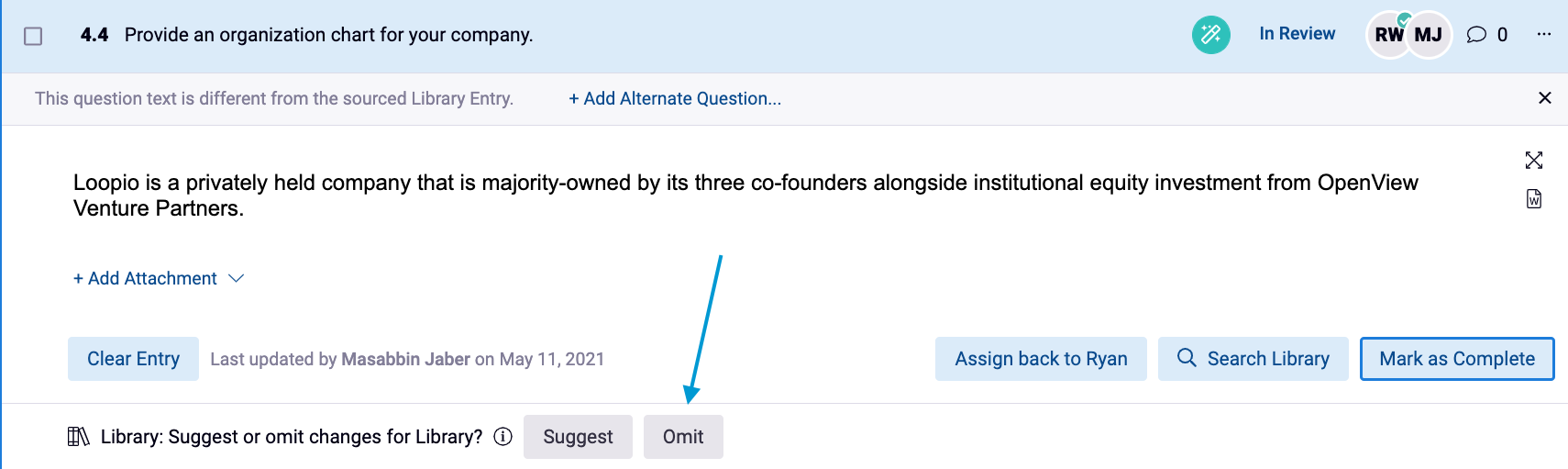
Task: Open Search Library
Action: [x=1253, y=359]
